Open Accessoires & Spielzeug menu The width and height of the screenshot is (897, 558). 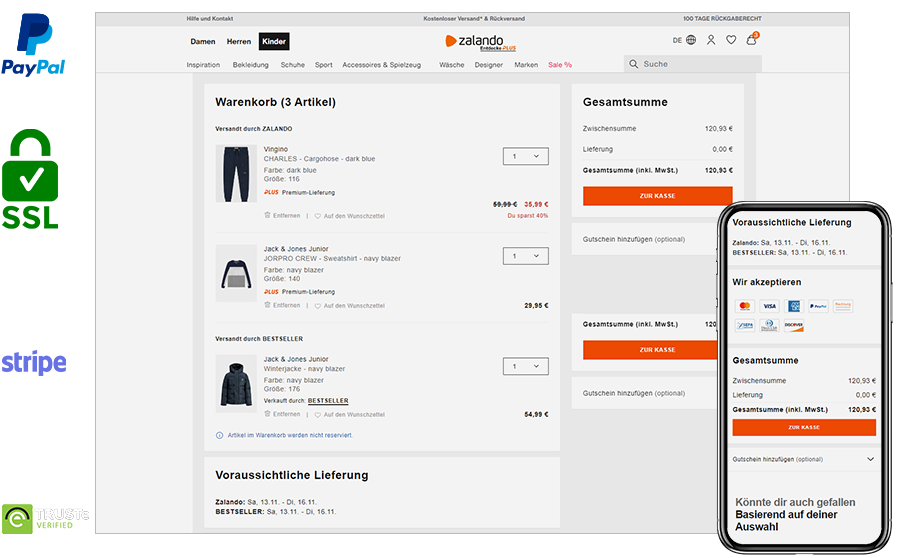(x=382, y=65)
